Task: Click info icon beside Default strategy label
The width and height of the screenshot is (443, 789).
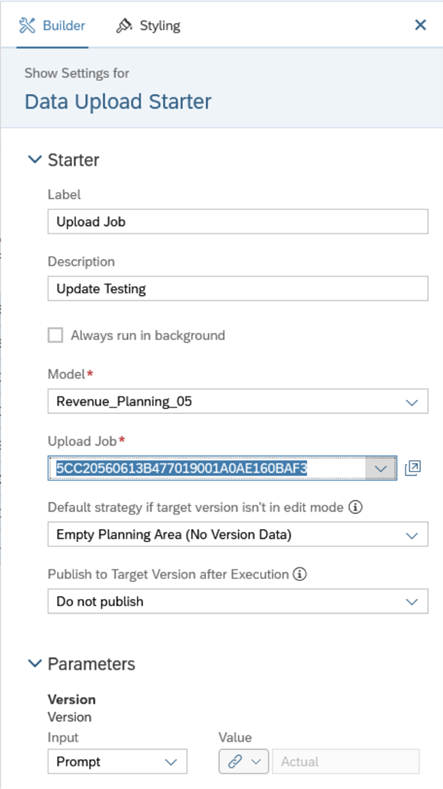Action: tap(355, 507)
